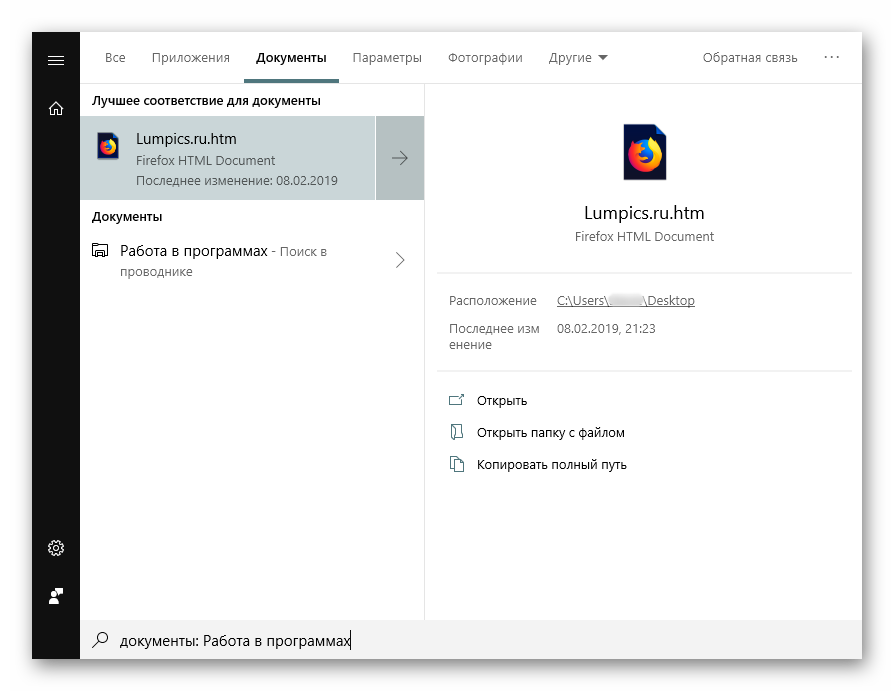Click the Lumpics.ru.htm title in preview pane
This screenshot has width=894, height=691.
coord(644,213)
